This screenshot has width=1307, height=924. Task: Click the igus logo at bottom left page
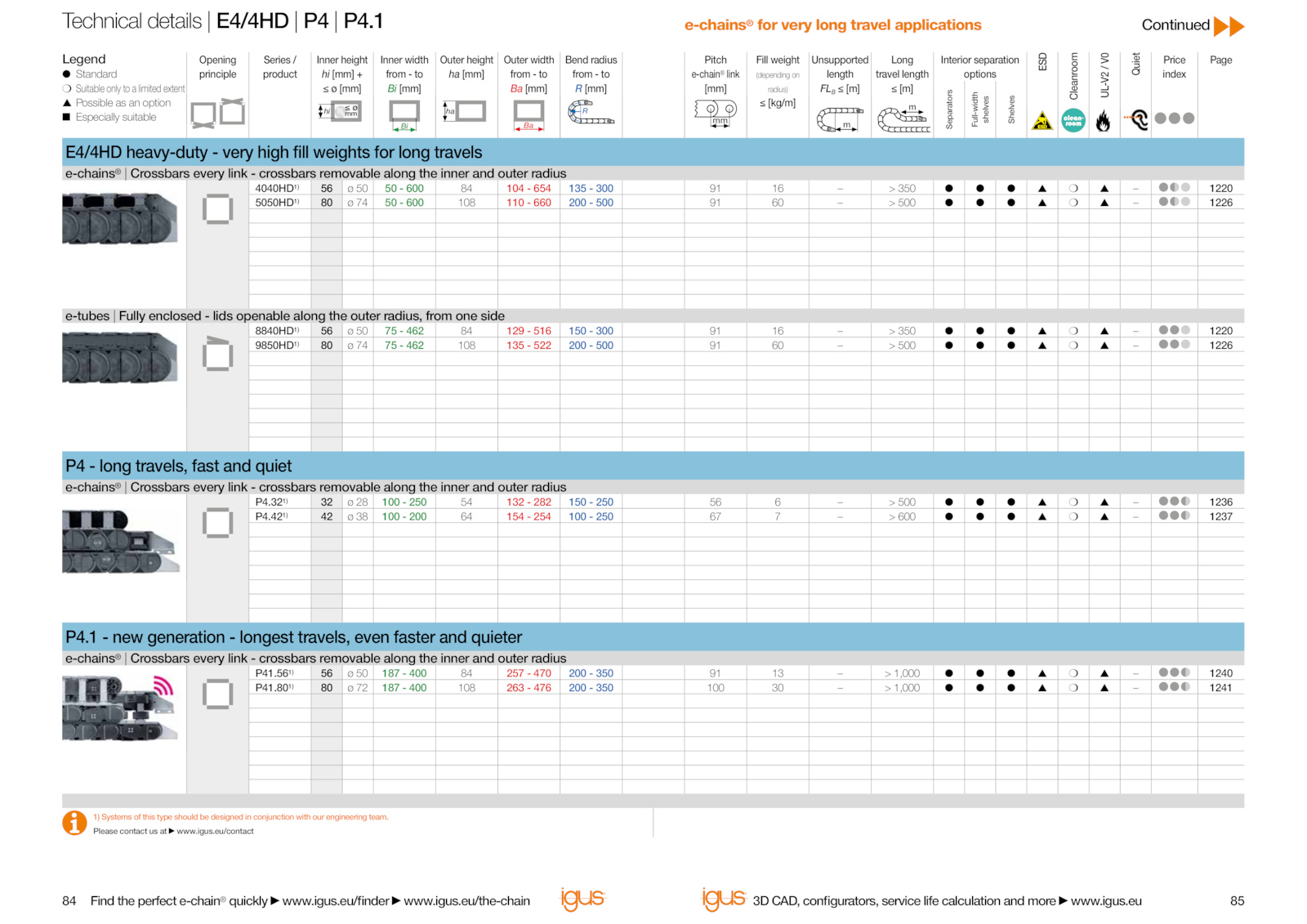point(582,899)
